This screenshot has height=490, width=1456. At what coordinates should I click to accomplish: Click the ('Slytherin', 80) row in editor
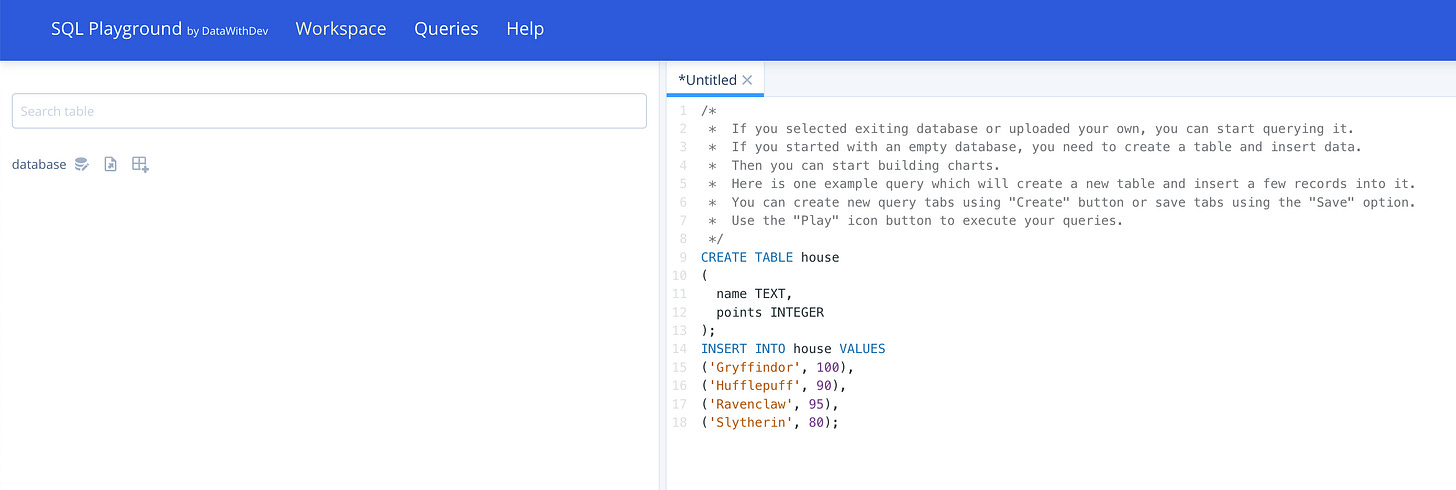click(x=770, y=422)
